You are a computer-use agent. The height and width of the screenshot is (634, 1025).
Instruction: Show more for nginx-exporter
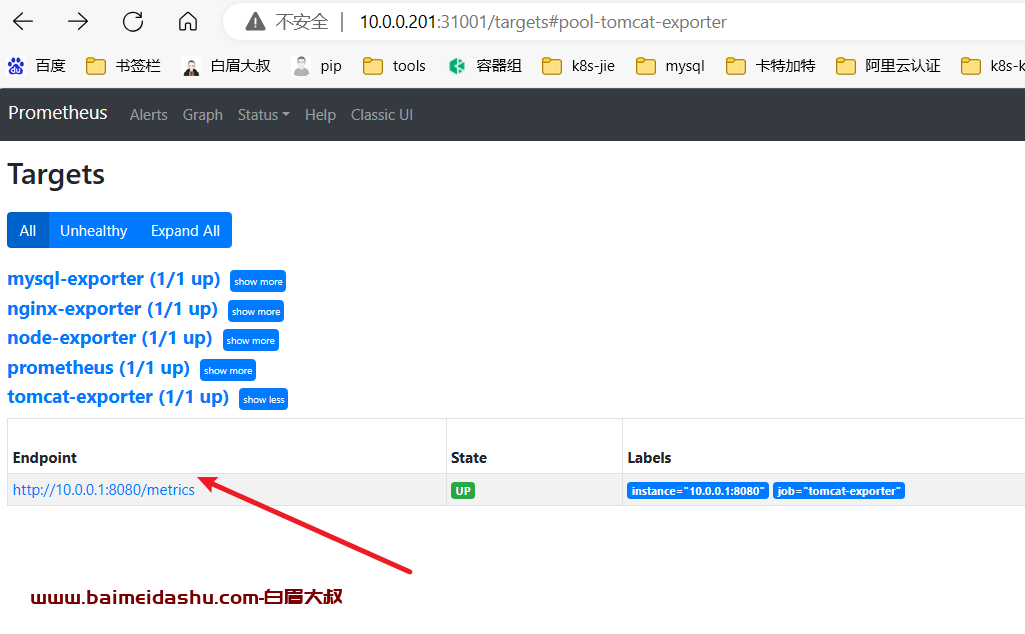click(256, 311)
